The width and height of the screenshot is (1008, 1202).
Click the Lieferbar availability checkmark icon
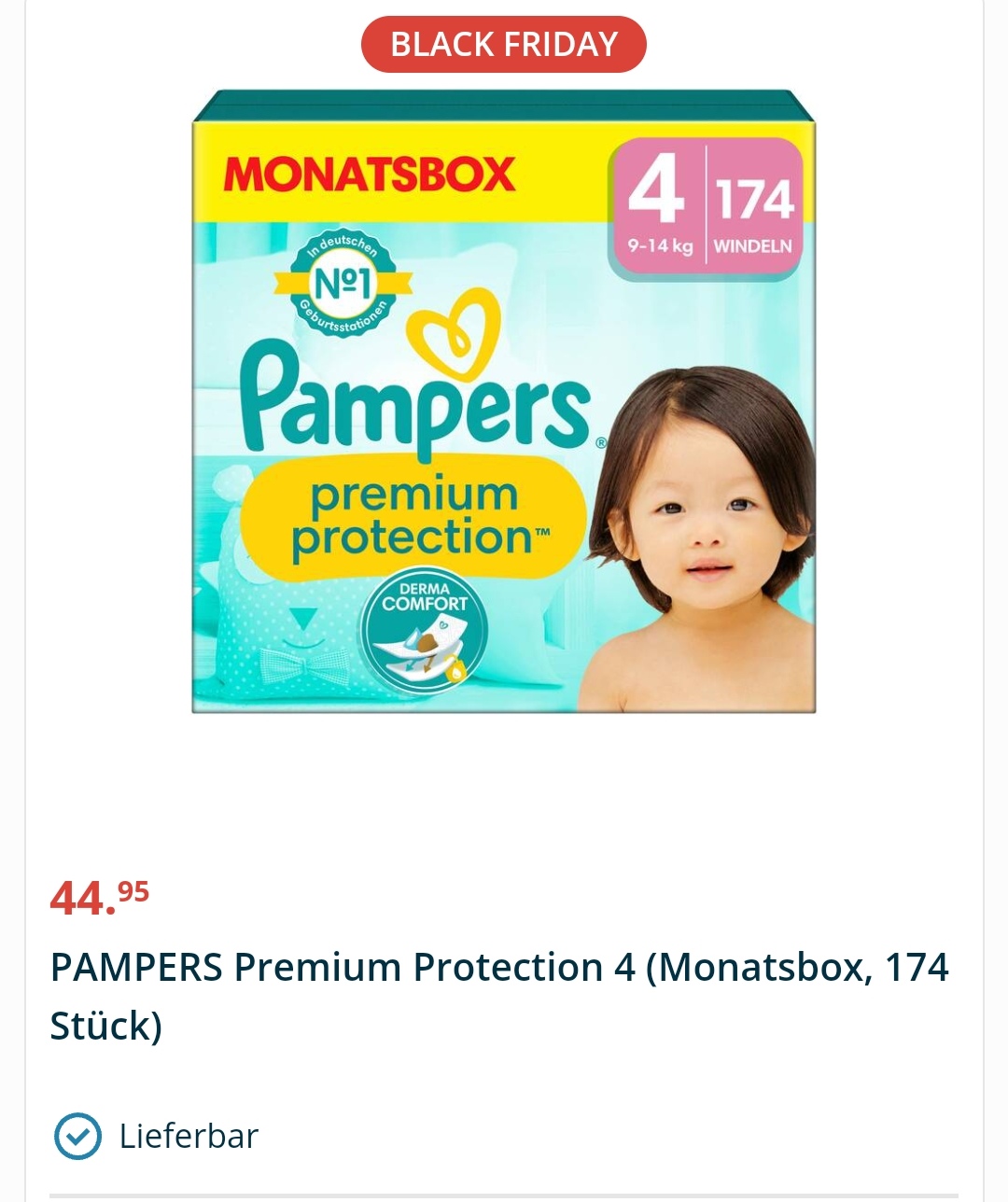[x=77, y=1136]
